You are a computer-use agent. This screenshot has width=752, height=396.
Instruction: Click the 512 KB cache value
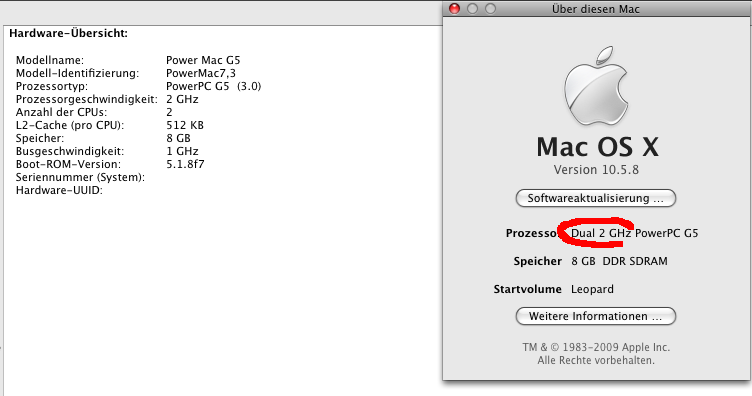(185, 125)
